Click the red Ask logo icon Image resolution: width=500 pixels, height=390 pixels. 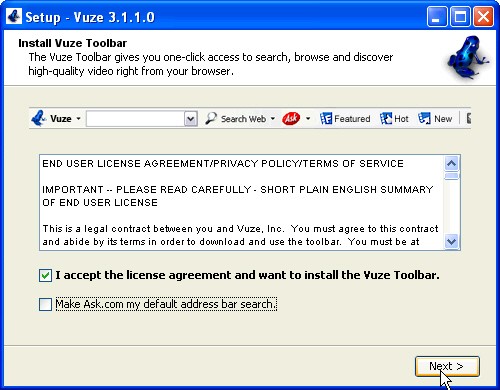[x=291, y=118]
